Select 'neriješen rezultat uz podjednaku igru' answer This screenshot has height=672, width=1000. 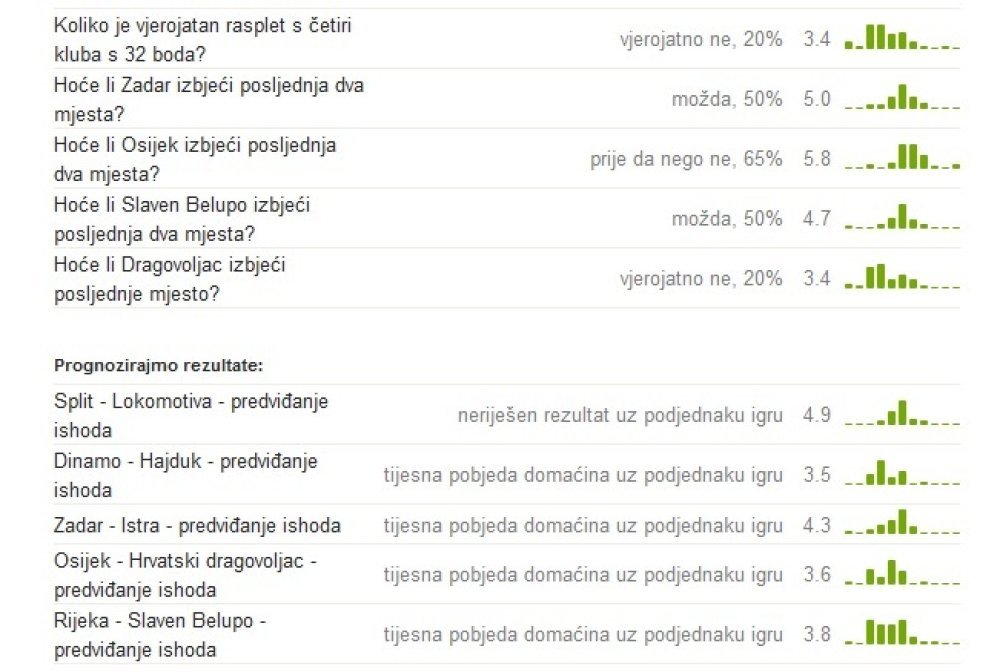620,416
